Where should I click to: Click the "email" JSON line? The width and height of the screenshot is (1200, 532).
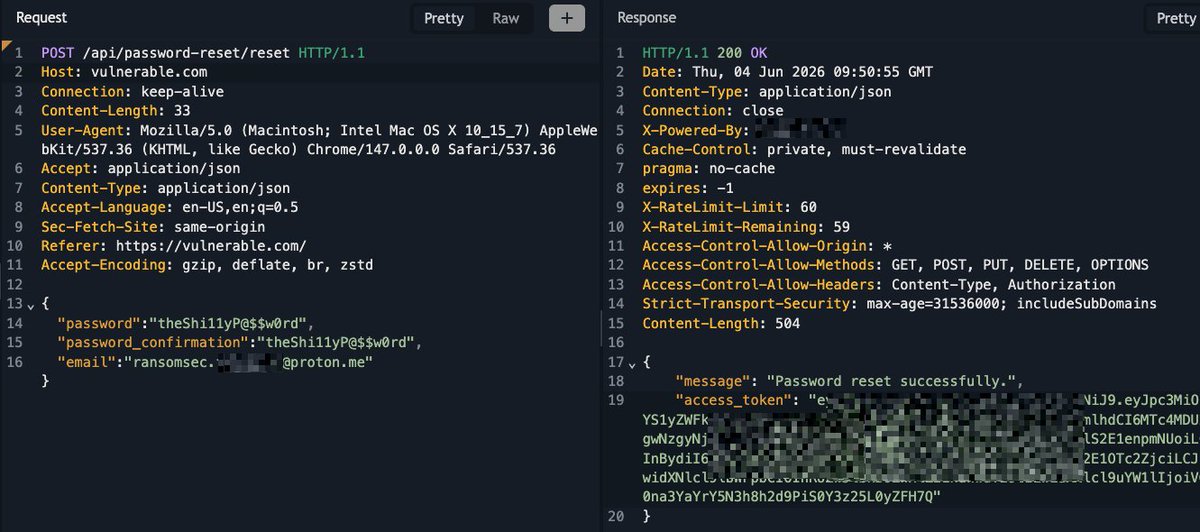(x=215, y=361)
